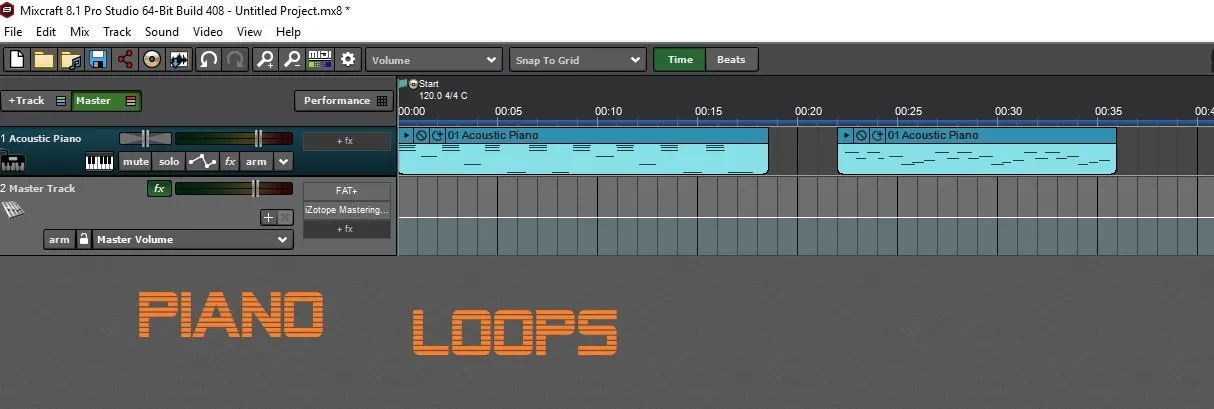Select the iZotope Mastering effect slot

[x=346, y=210]
